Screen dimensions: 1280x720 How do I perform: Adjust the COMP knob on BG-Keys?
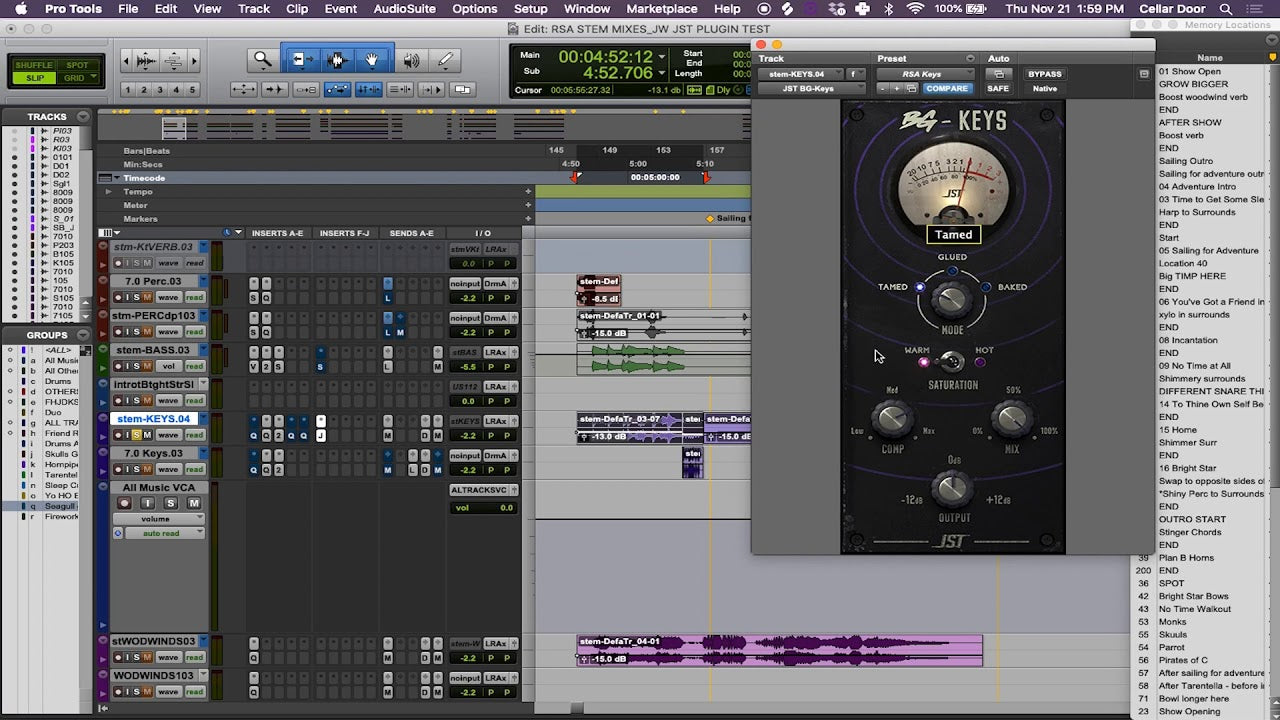[892, 419]
